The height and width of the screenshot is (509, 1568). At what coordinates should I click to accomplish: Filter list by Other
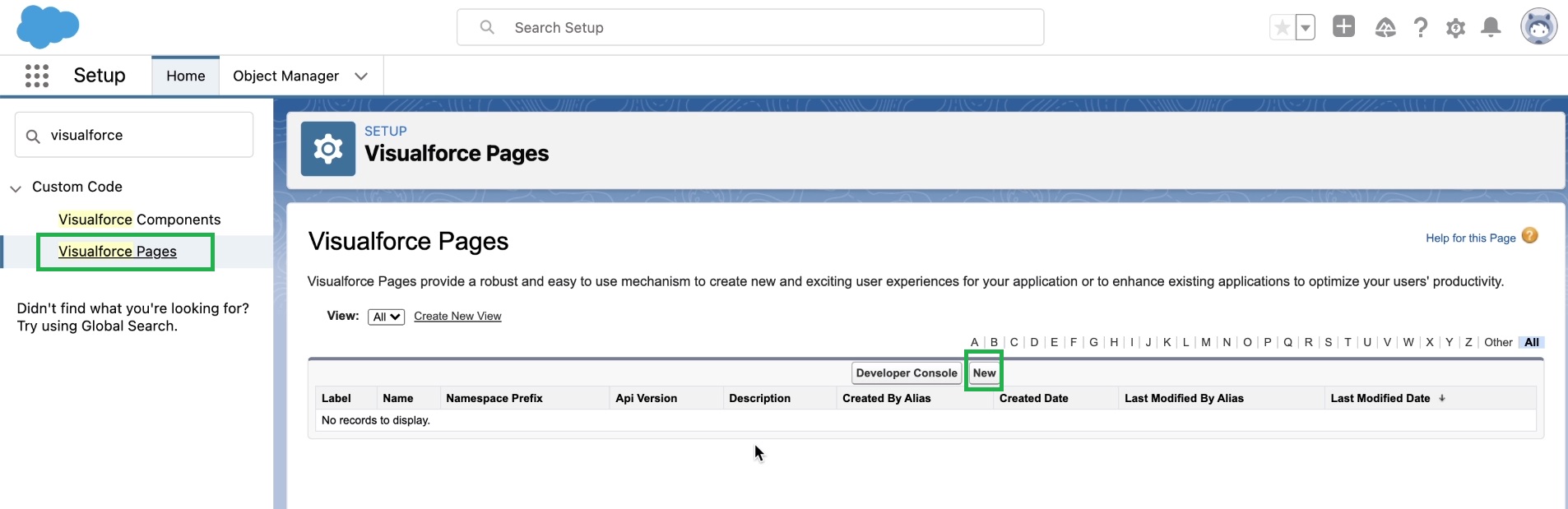pos(1498,342)
